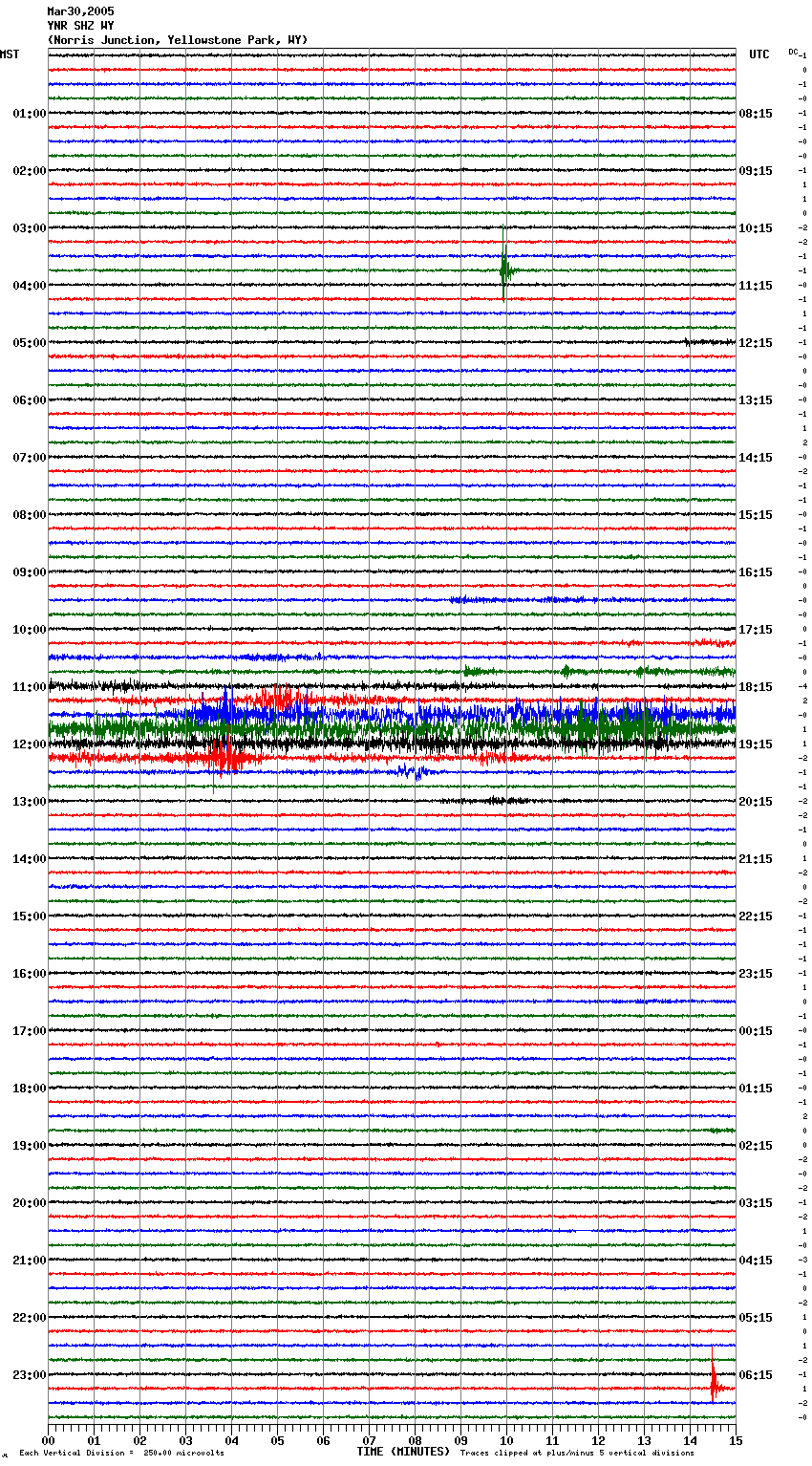
Task: Select the 17:00 MST time label
Action: click(x=30, y=1031)
